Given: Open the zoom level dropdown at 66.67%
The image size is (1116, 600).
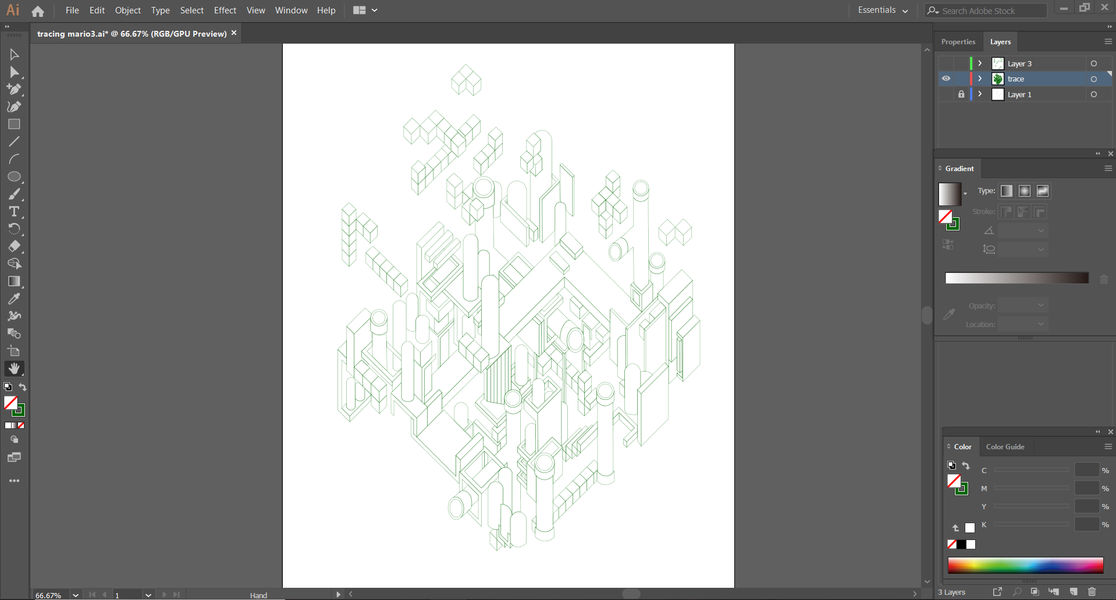Looking at the screenshot, I should pyautogui.click(x=75, y=595).
